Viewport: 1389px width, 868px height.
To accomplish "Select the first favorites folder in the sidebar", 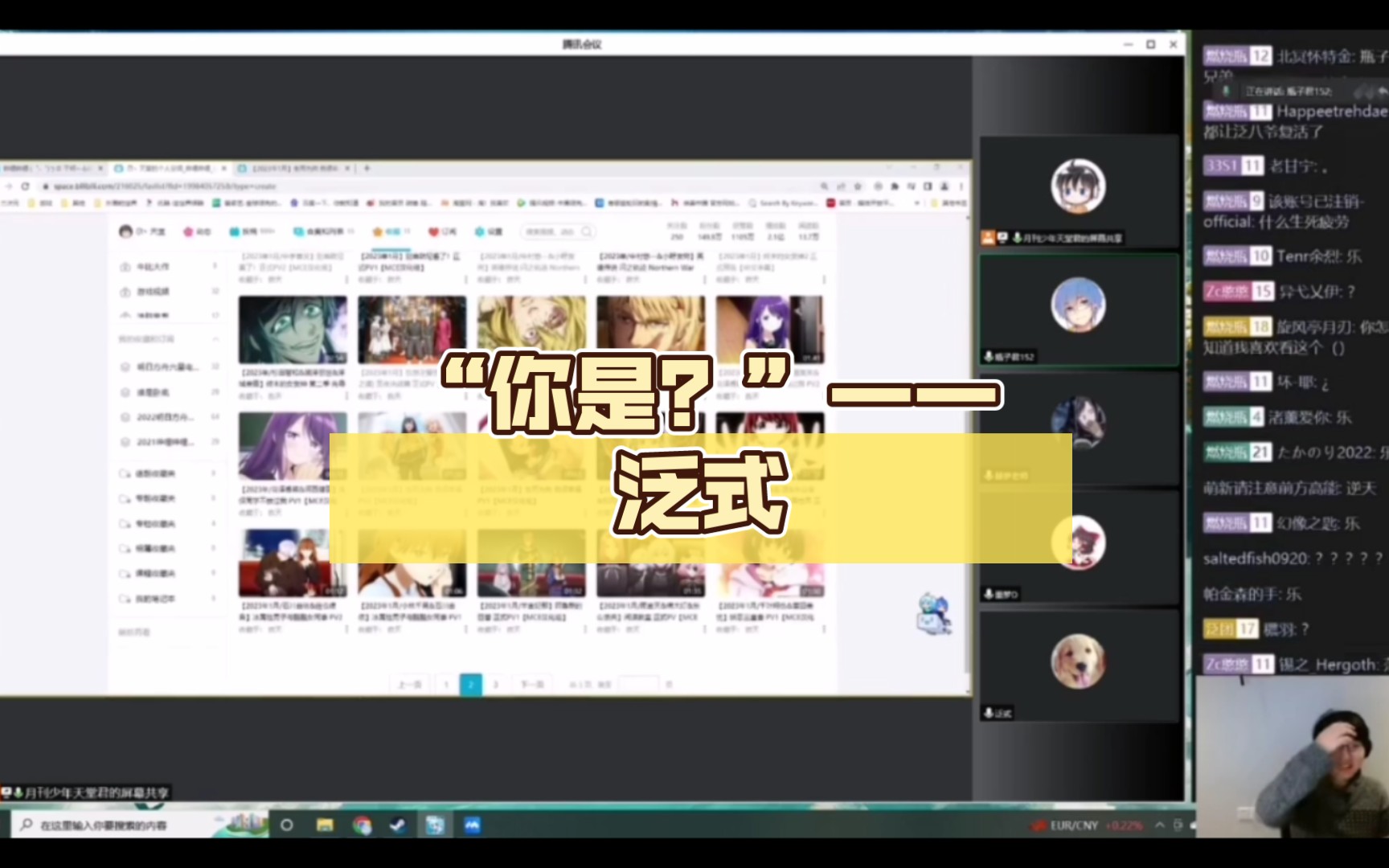I will 169,366.
